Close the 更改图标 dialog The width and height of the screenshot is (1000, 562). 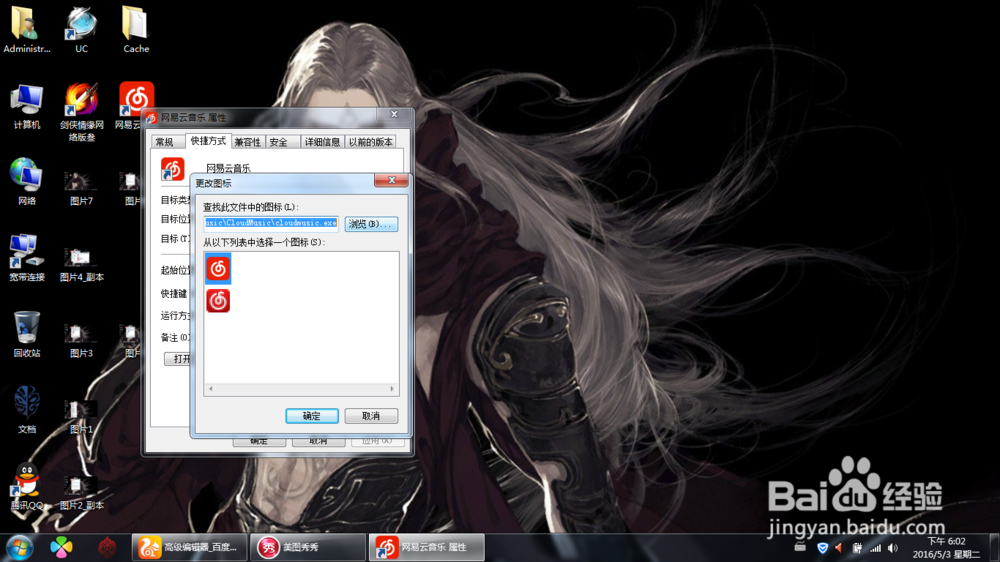point(392,181)
